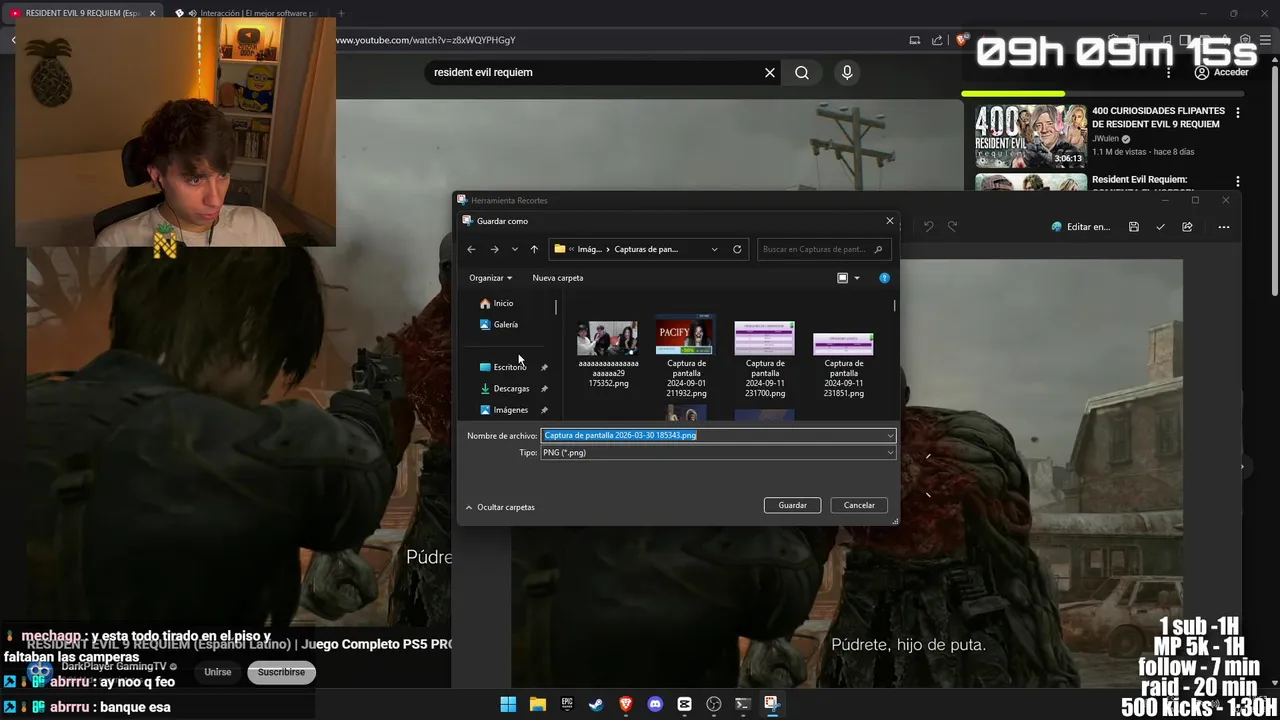The image size is (1280, 720).
Task: Click Editar en... in Herramienta Recortes
Action: click(x=1081, y=227)
